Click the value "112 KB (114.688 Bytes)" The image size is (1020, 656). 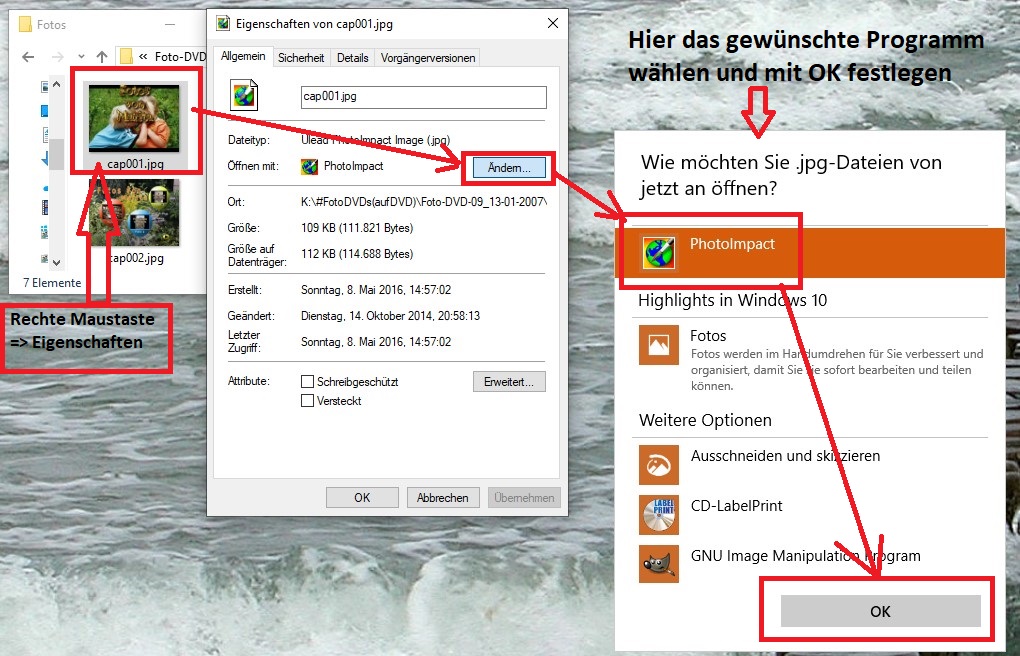pyautogui.click(x=357, y=254)
